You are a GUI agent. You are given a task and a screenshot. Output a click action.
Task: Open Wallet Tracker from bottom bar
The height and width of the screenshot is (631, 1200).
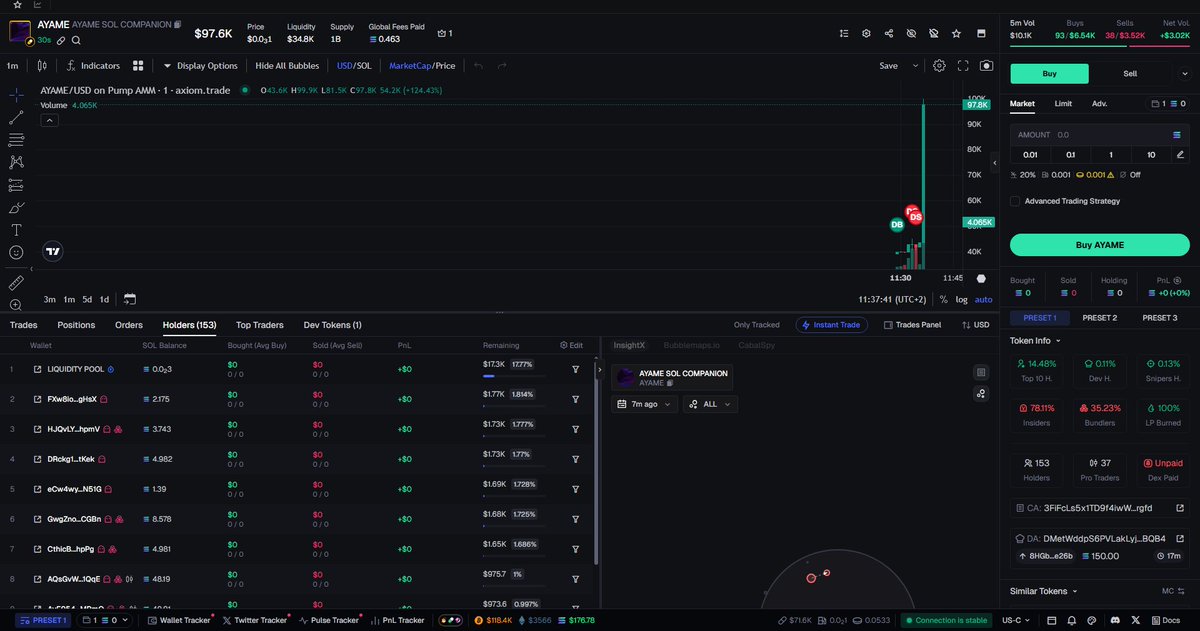click(179, 620)
